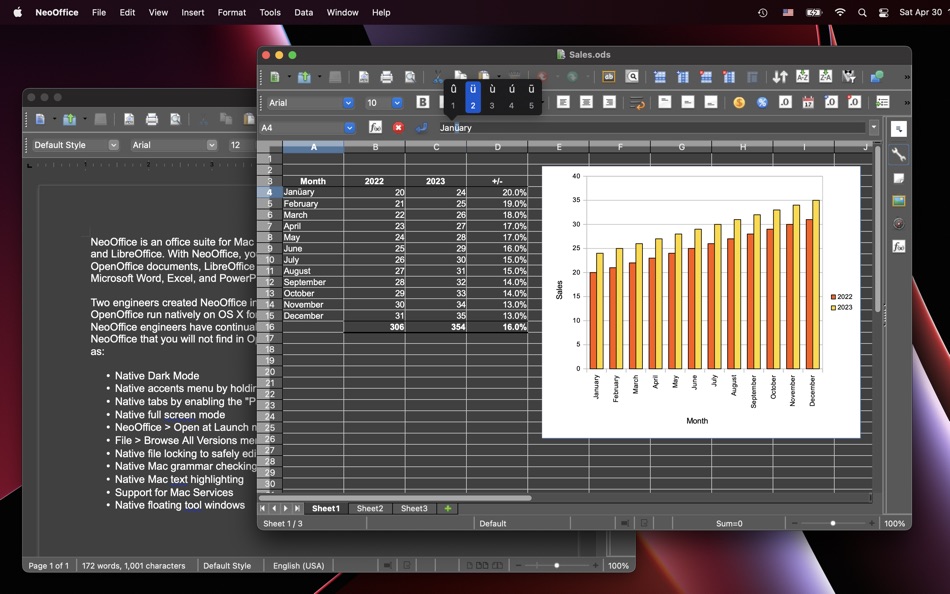Click the AutoFilter funnel icon
The width and height of the screenshot is (950, 594).
[x=849, y=76]
